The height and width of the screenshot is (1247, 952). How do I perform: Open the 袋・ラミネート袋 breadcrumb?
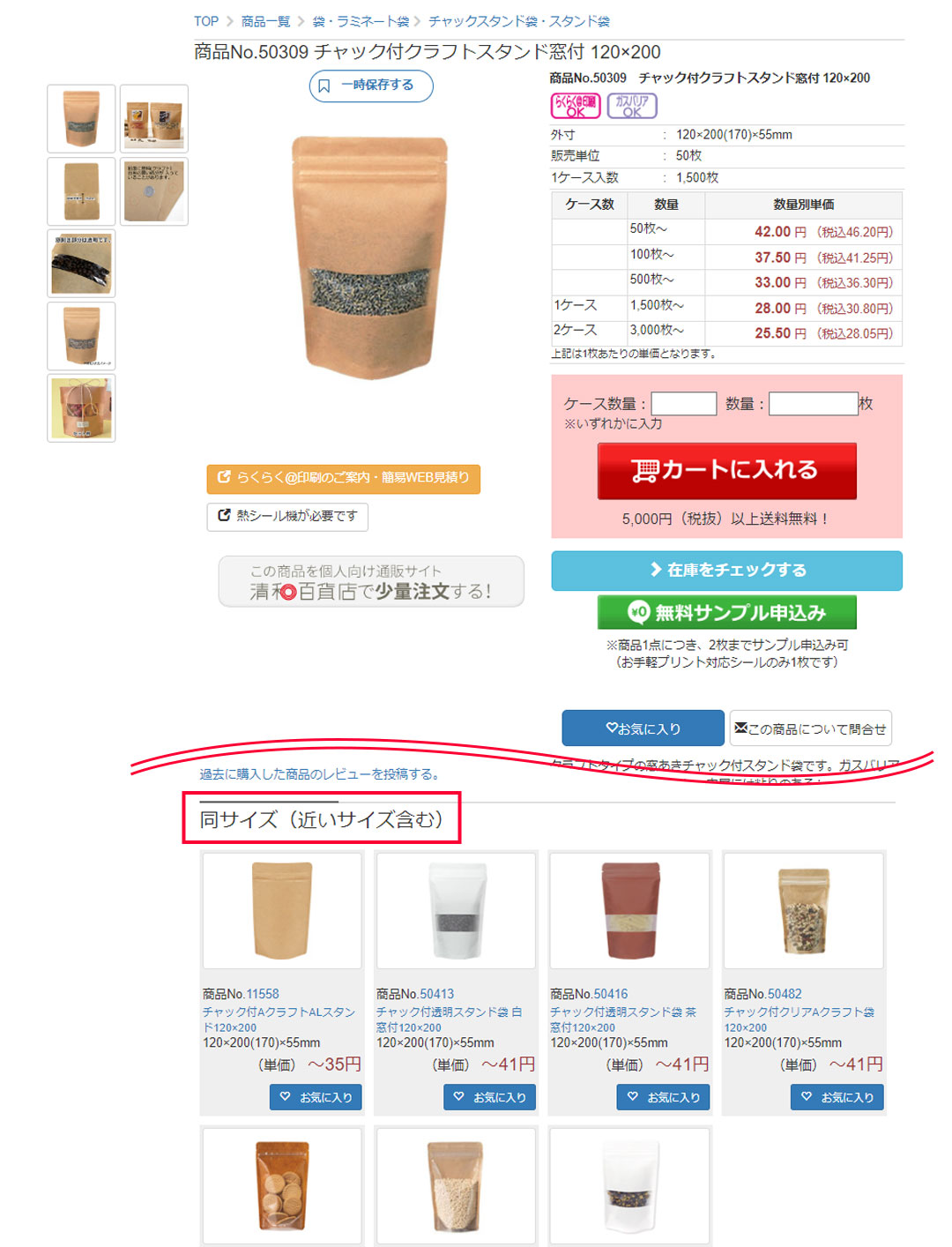tap(361, 21)
